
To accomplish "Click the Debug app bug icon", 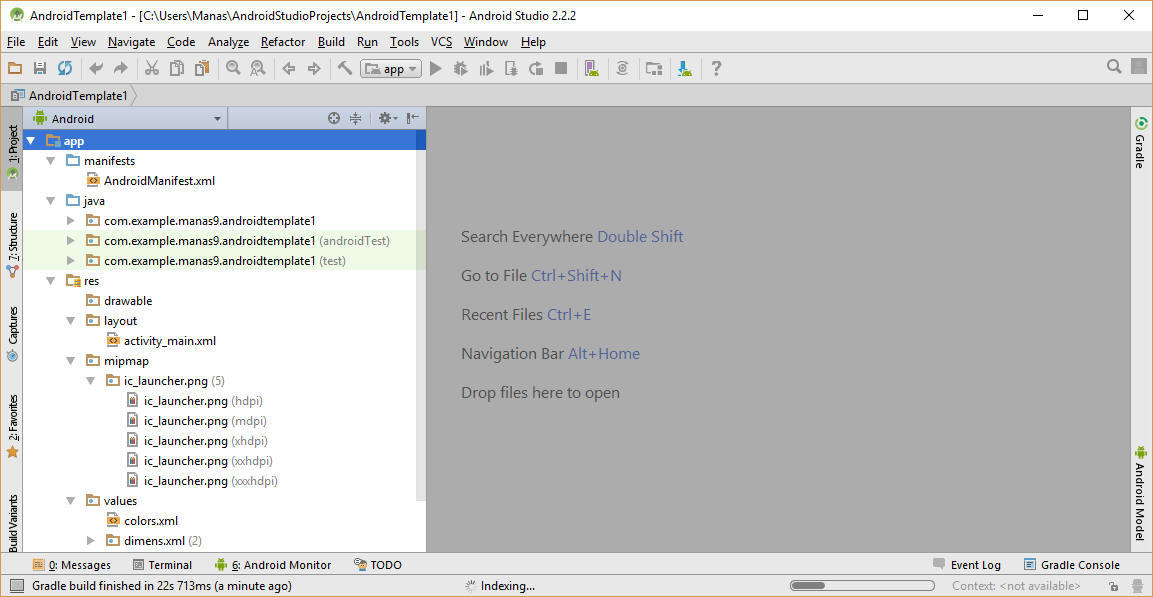I will coord(460,68).
